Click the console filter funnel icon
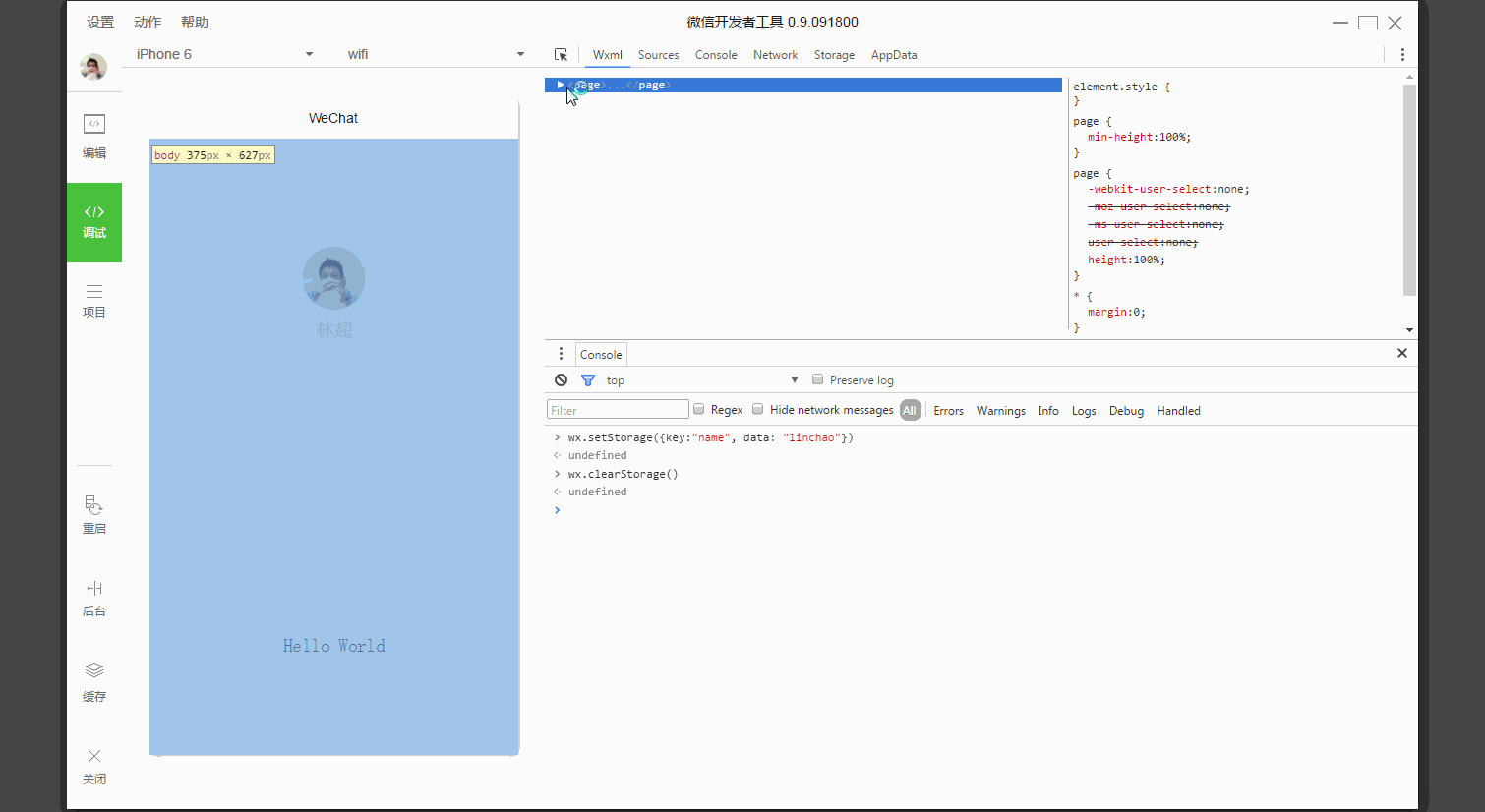Viewport: 1485px width, 812px height. tap(588, 380)
